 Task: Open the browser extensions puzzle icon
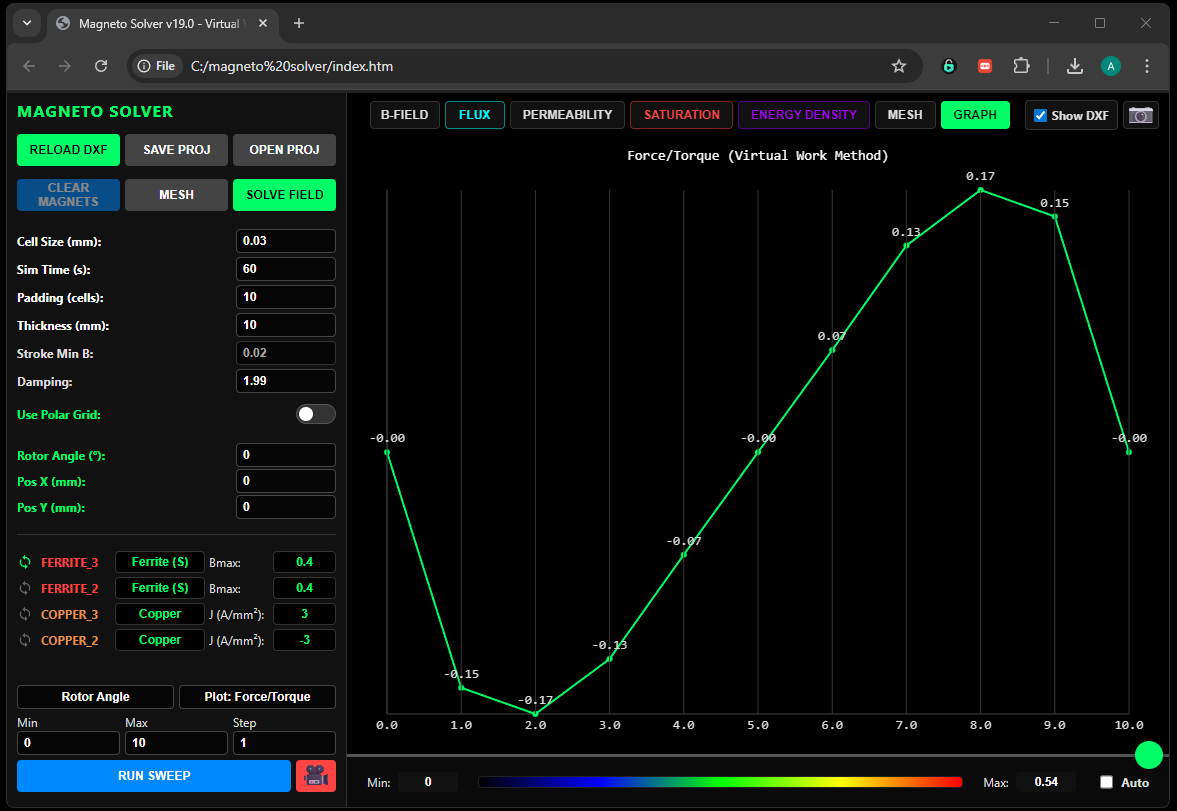tap(1020, 66)
